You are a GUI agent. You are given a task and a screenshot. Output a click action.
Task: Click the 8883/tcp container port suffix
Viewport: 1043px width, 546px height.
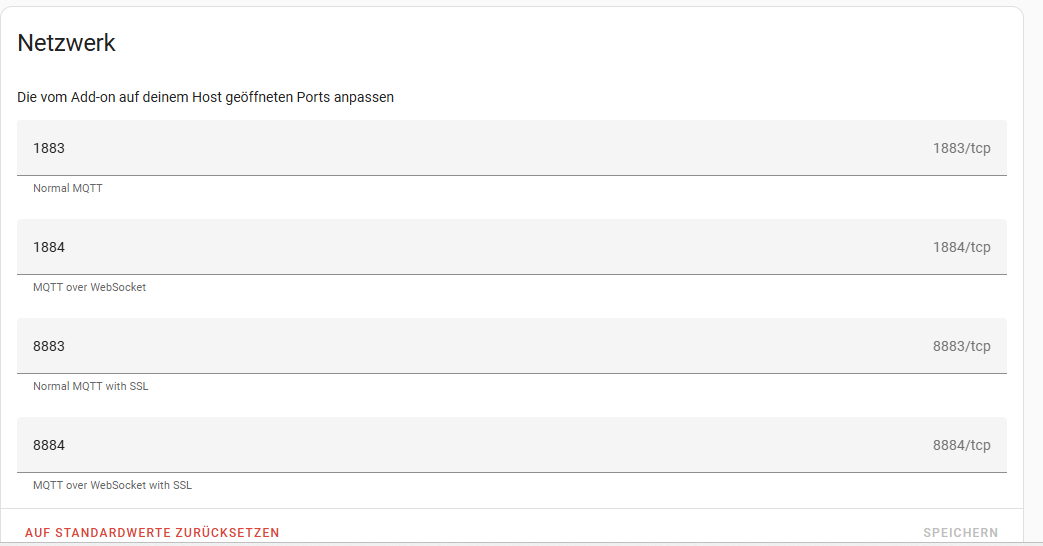click(961, 346)
